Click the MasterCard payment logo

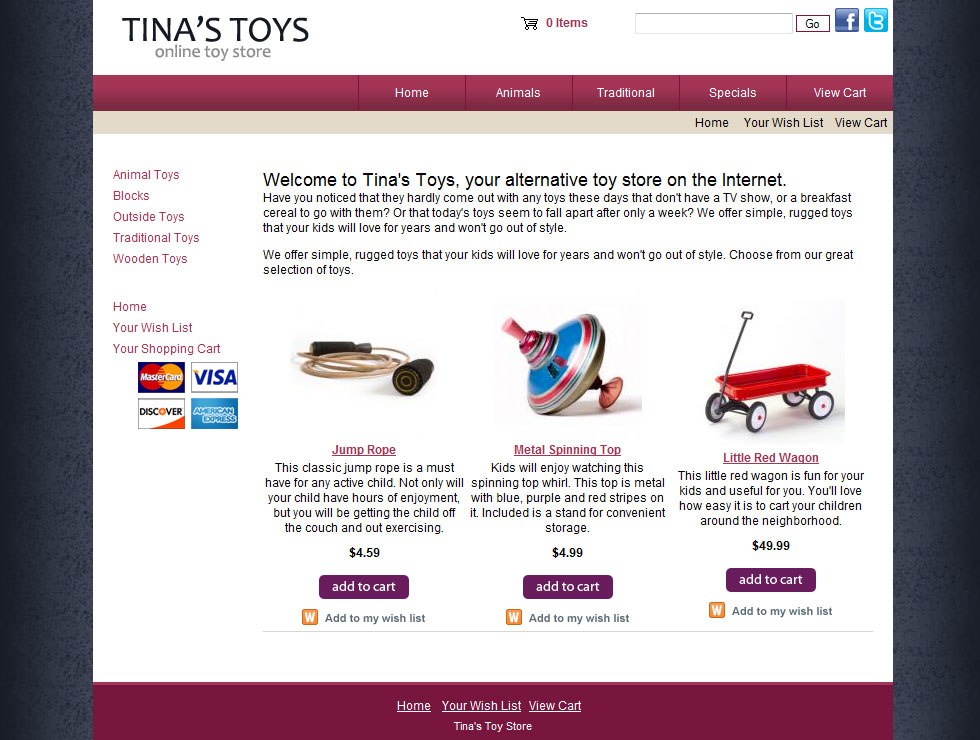[161, 377]
